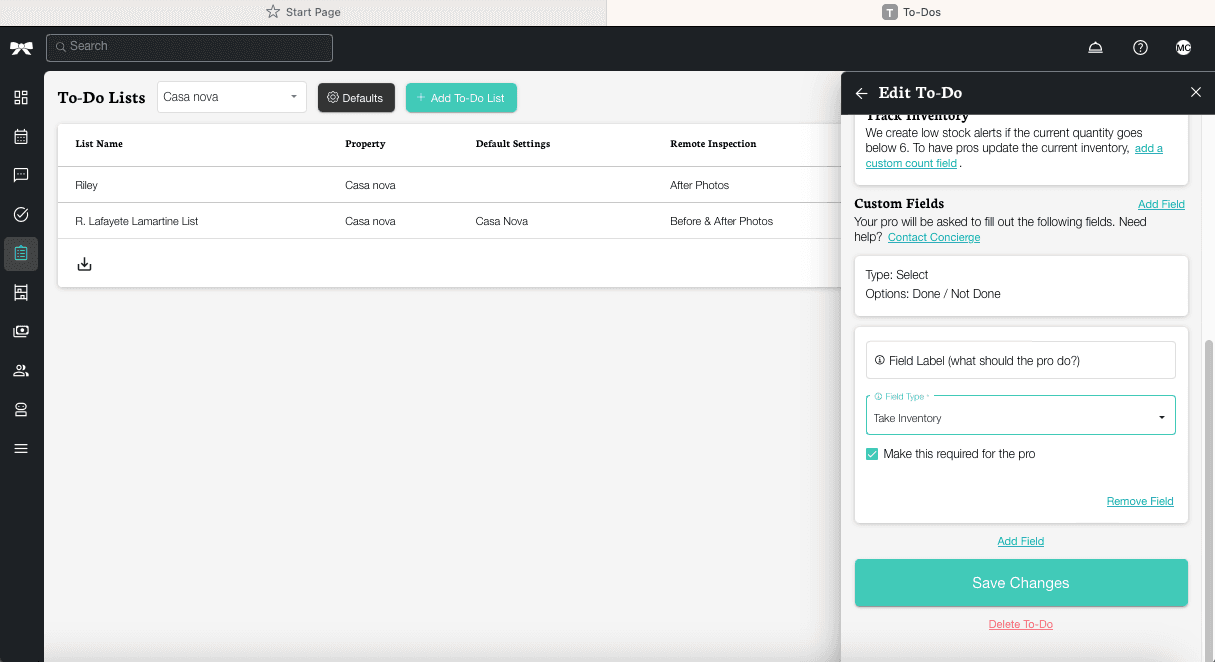Viewport: 1215px width, 662px height.
Task: Open the Contact Concierge link
Action: (x=933, y=237)
